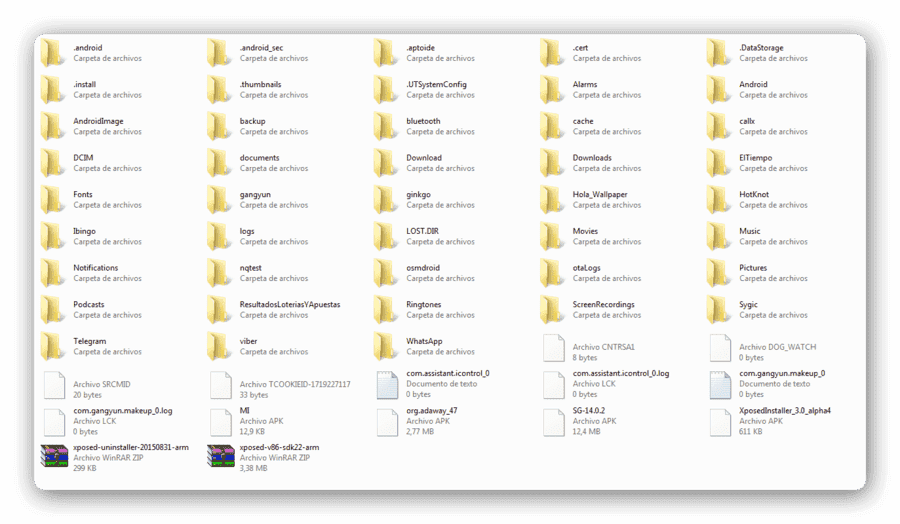
Task: Click the 'ginkgo' folder name
Action: click(418, 195)
